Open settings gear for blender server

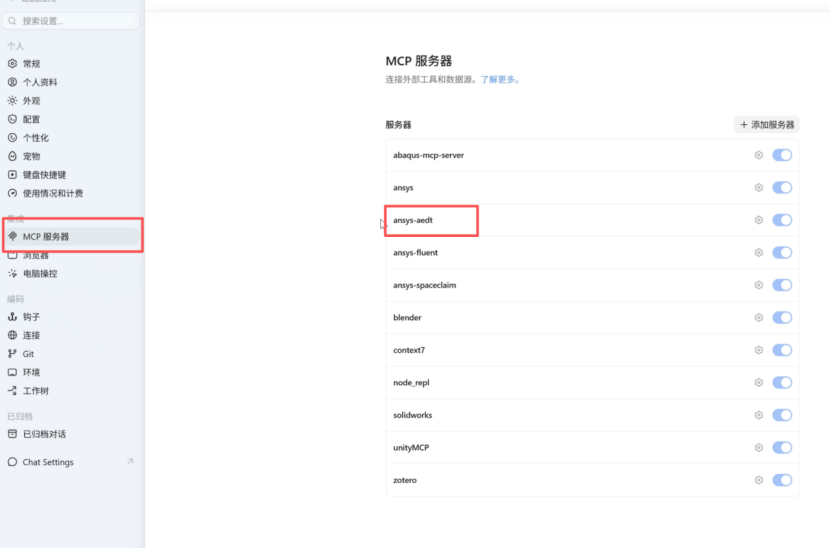pyautogui.click(x=758, y=317)
